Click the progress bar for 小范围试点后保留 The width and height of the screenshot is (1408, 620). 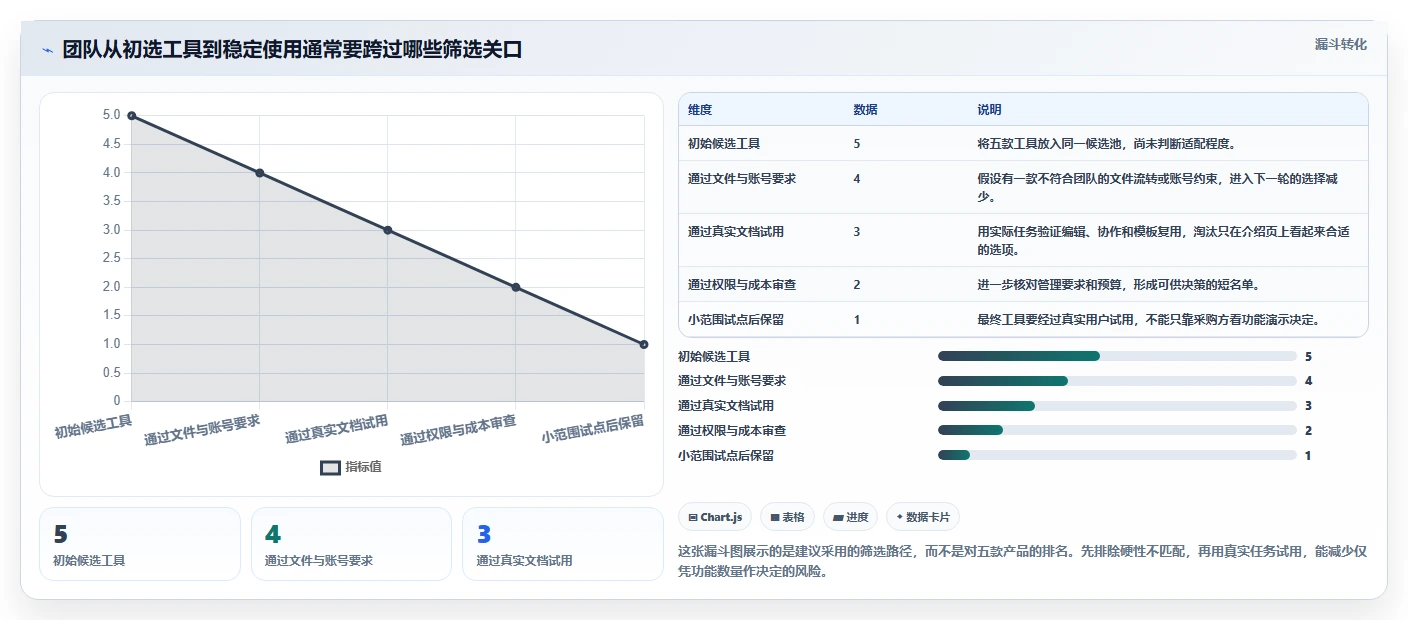coord(1117,456)
